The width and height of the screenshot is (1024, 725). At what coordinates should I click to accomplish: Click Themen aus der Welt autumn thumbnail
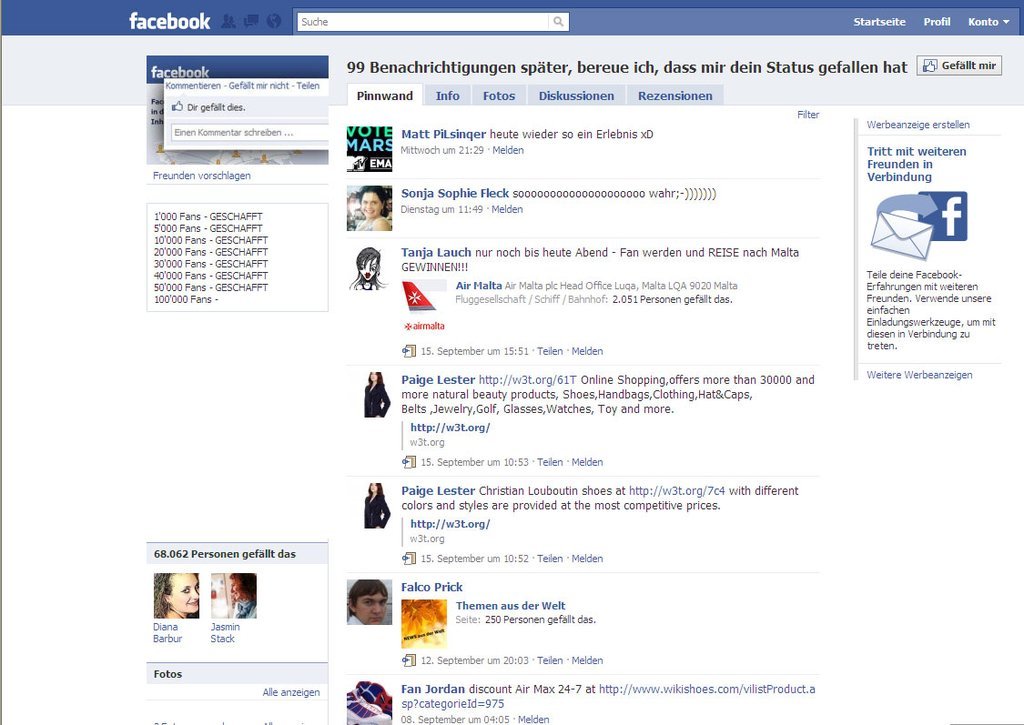pyautogui.click(x=424, y=624)
